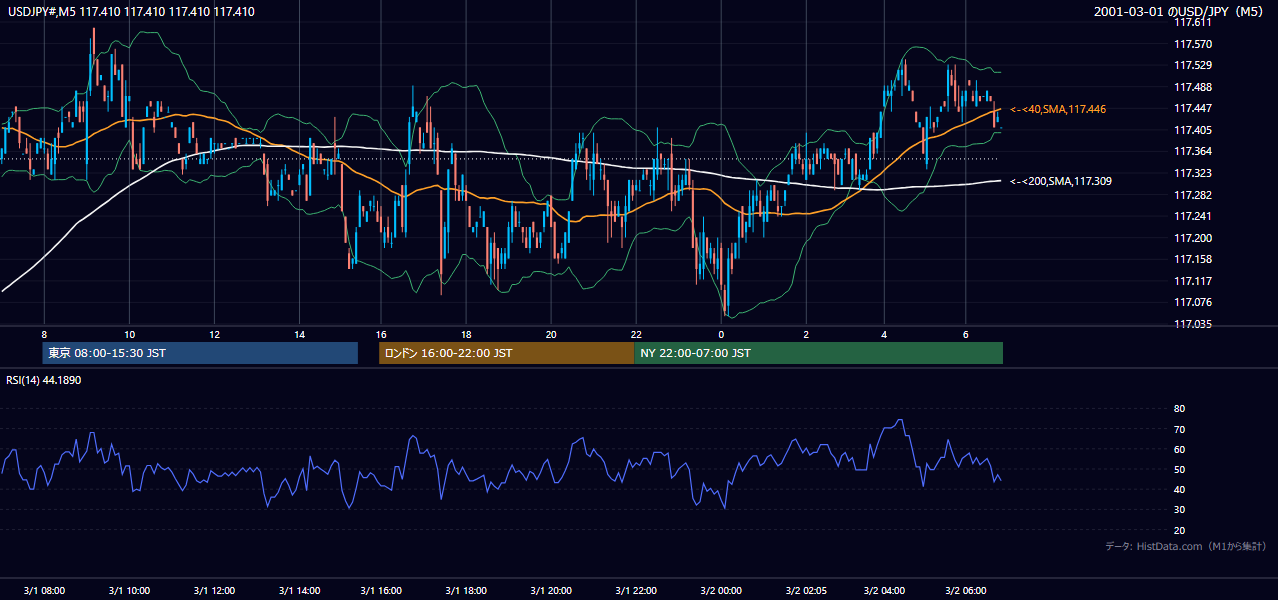The width and height of the screenshot is (1278, 600).
Task: Click the hour 12 label under the price chart
Action: pyautogui.click(x=214, y=334)
